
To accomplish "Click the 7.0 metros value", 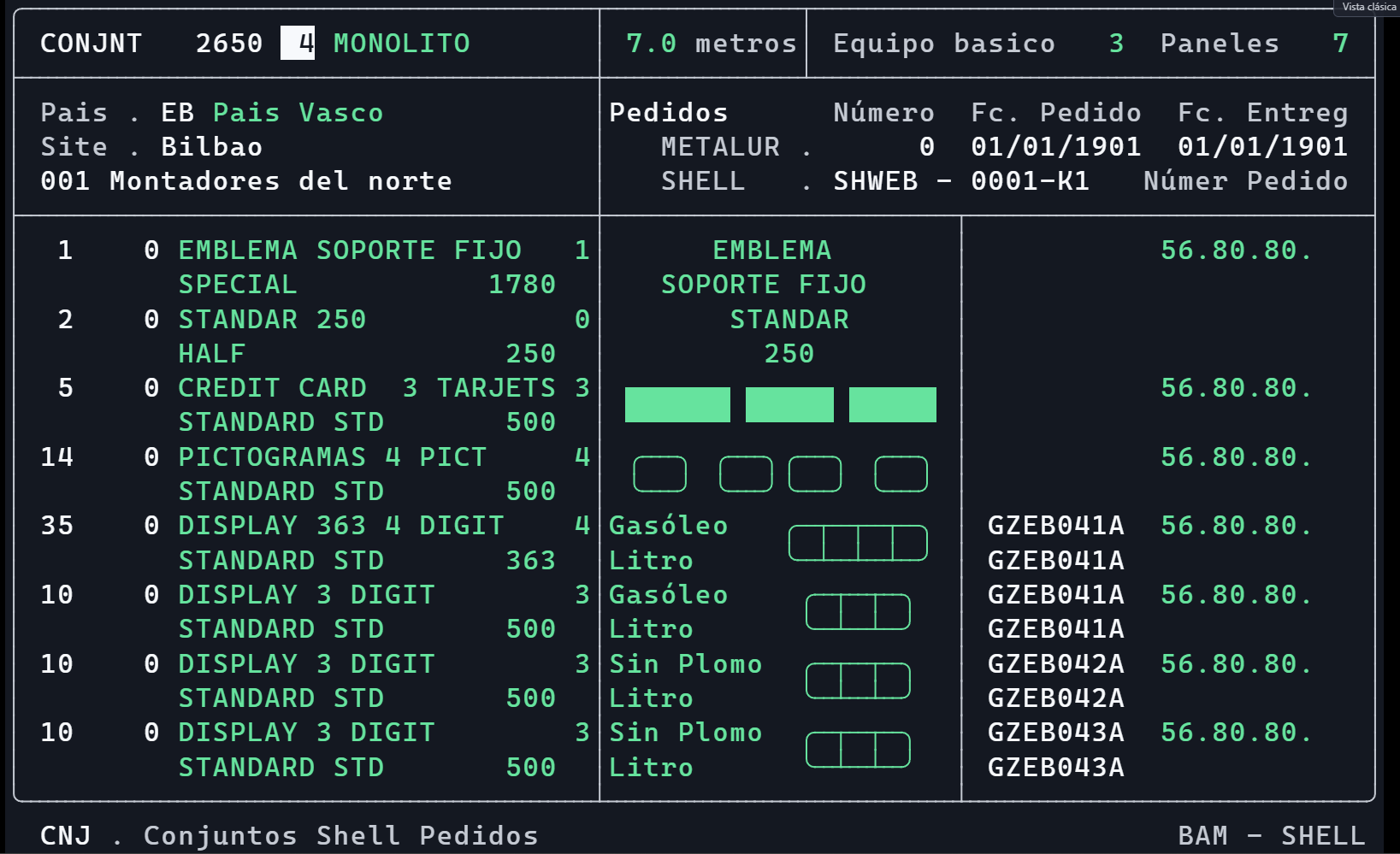I will coord(712,44).
